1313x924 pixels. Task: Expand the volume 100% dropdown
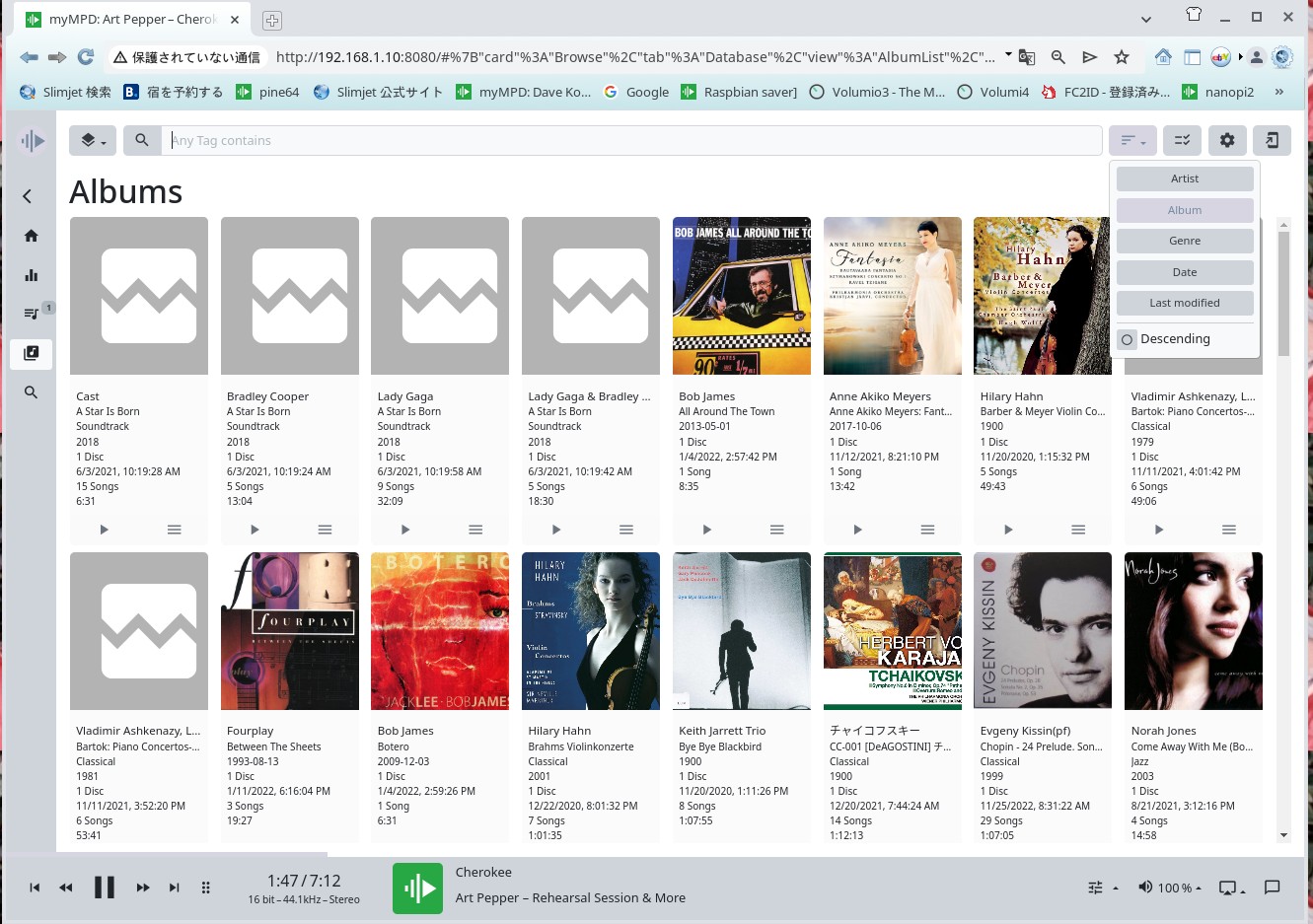[x=1169, y=888]
